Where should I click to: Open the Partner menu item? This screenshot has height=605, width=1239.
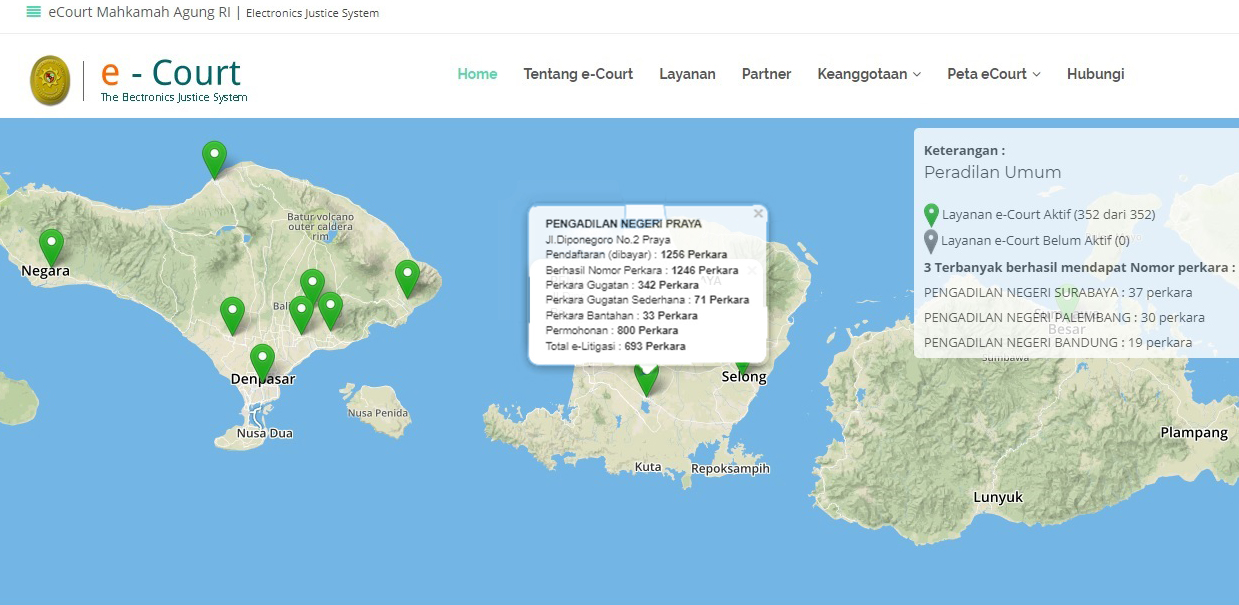tap(766, 74)
